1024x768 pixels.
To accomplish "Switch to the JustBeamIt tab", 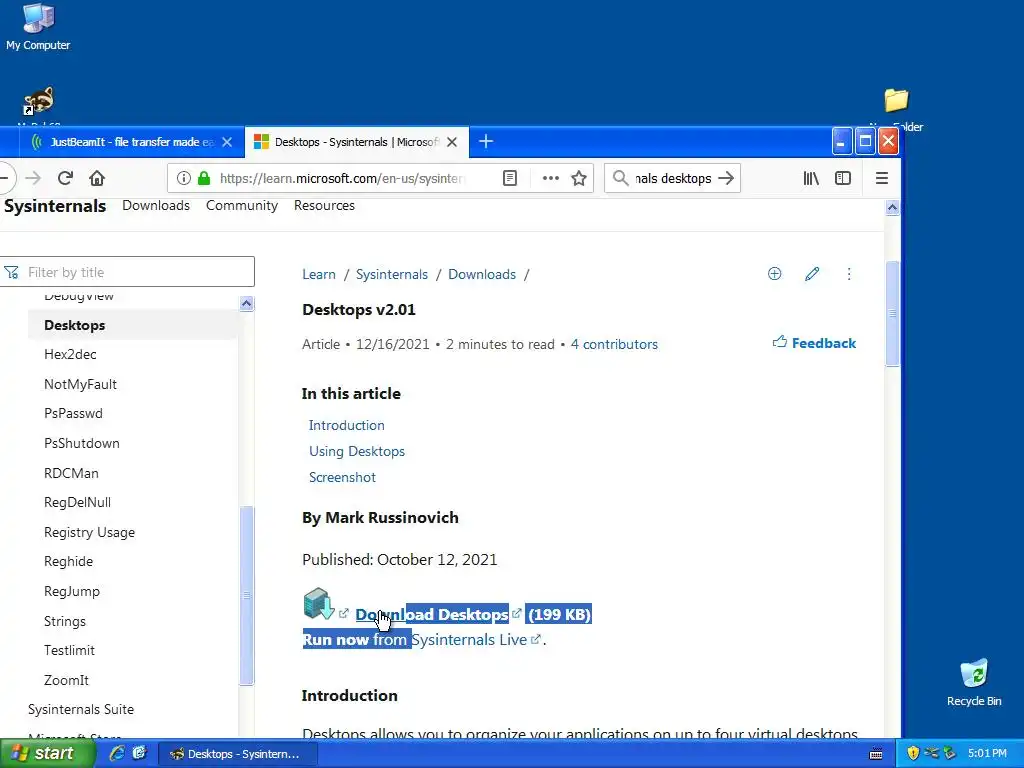I will (x=131, y=142).
